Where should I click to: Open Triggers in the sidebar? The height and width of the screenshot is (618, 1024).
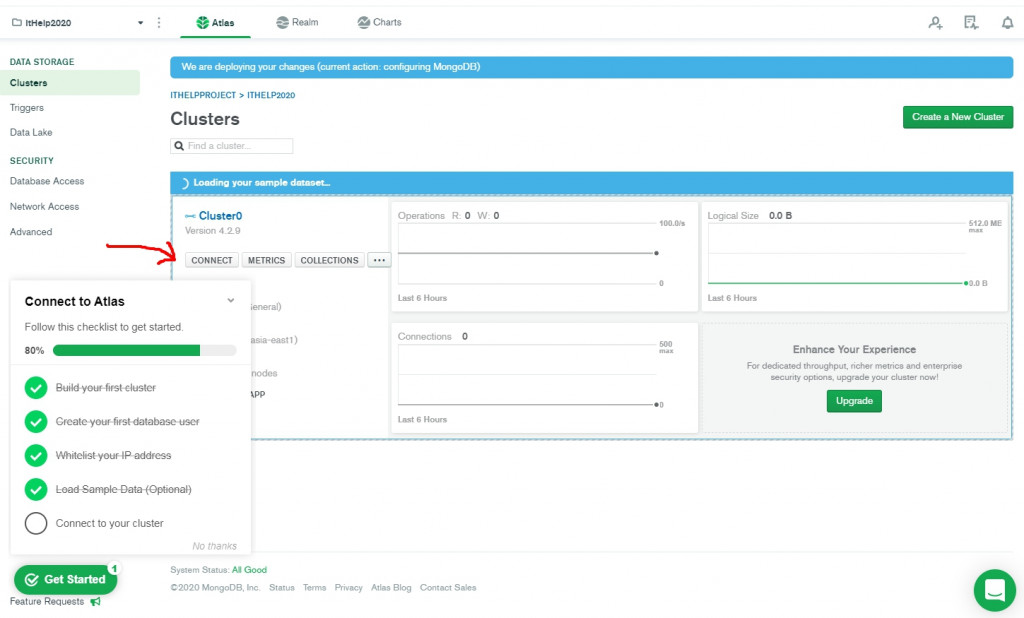point(27,108)
